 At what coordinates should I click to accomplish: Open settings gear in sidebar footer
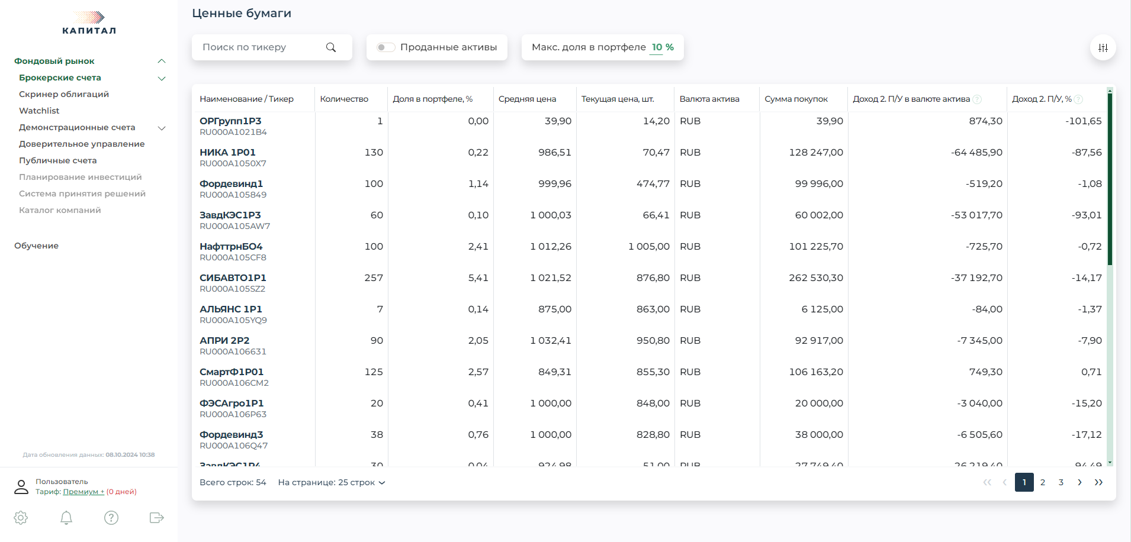(21, 518)
